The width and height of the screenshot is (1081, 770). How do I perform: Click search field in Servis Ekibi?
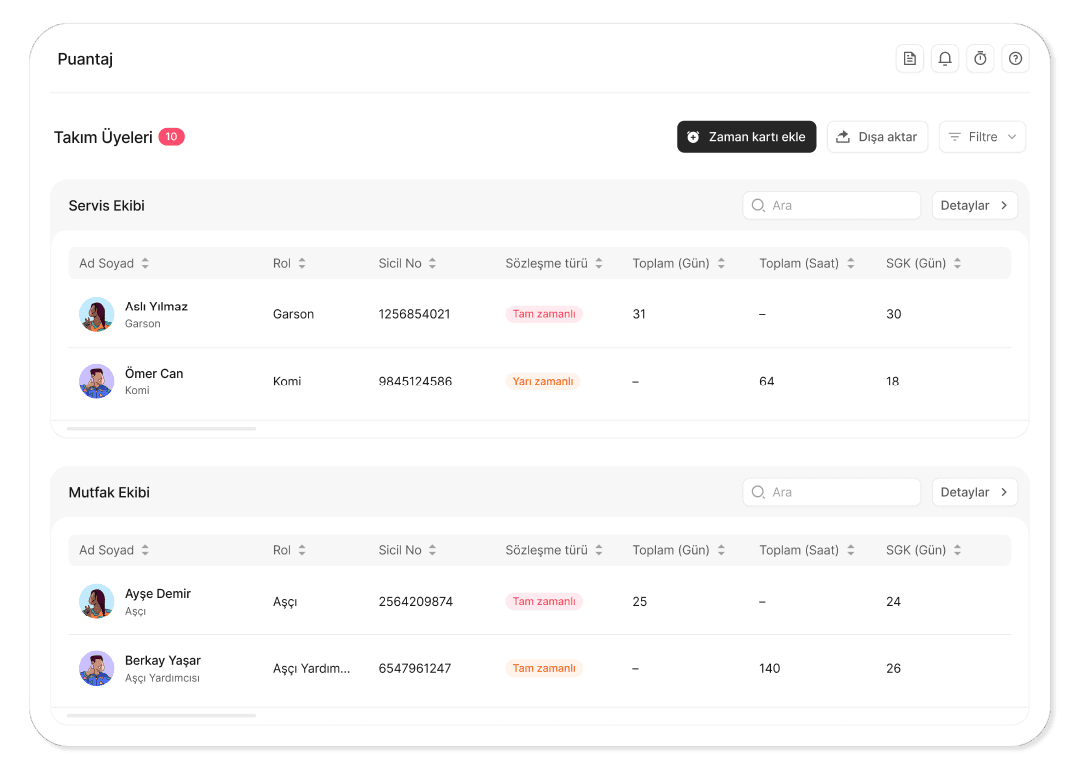[840, 205]
